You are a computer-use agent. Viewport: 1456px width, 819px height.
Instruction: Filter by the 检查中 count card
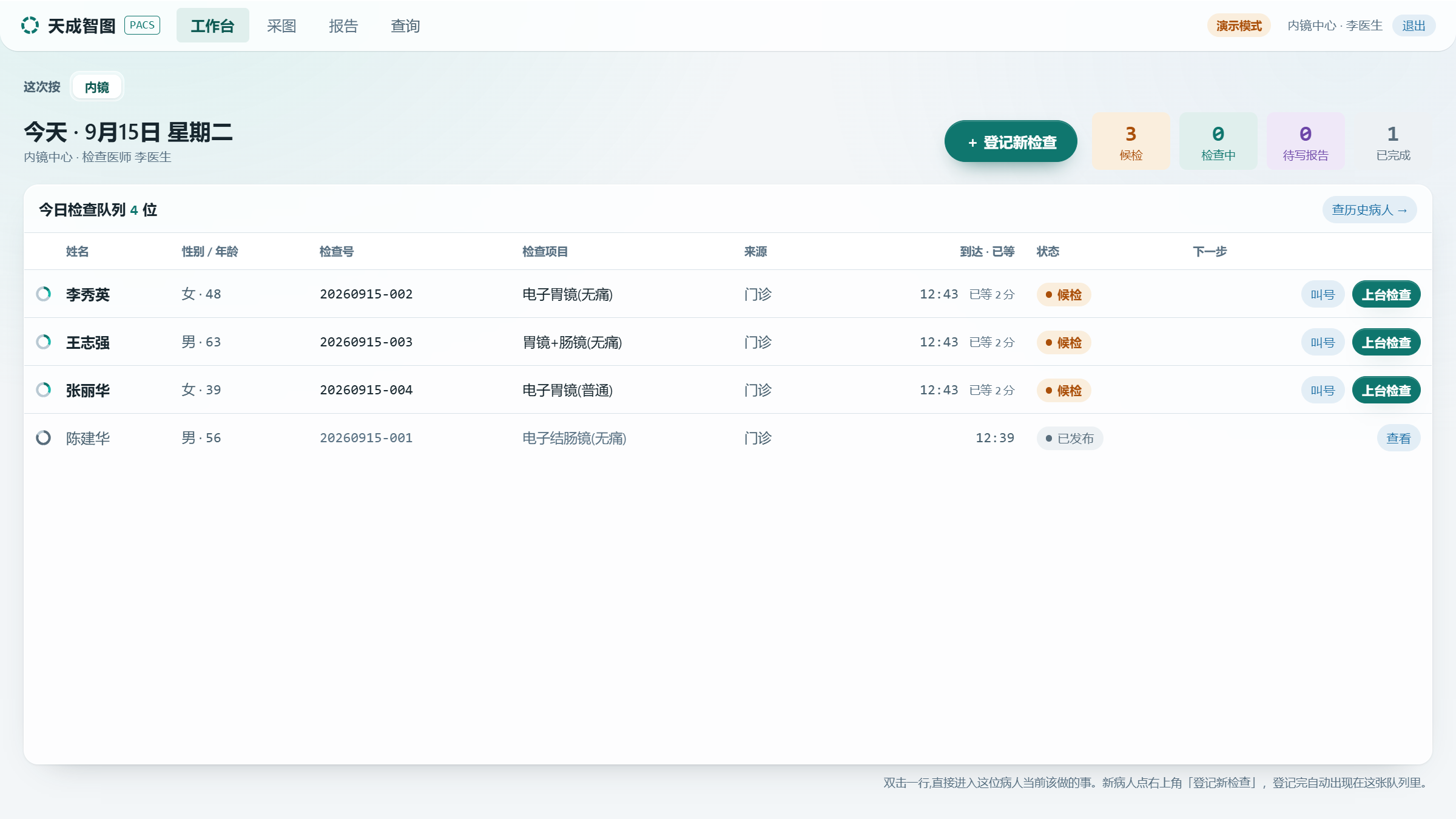pos(1218,141)
